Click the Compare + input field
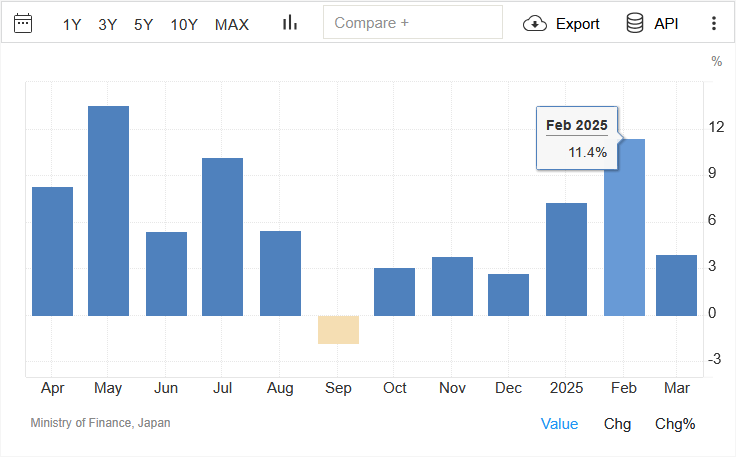Image resolution: width=736 pixels, height=457 pixels. (x=412, y=23)
